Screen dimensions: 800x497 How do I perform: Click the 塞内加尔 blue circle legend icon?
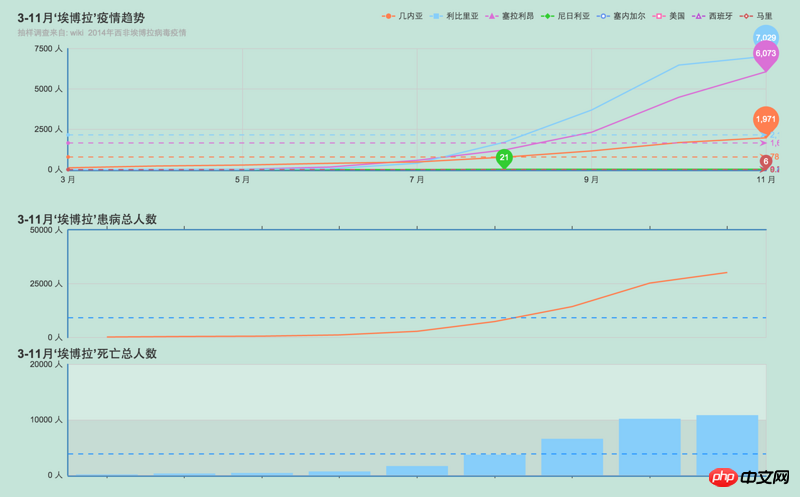(604, 17)
